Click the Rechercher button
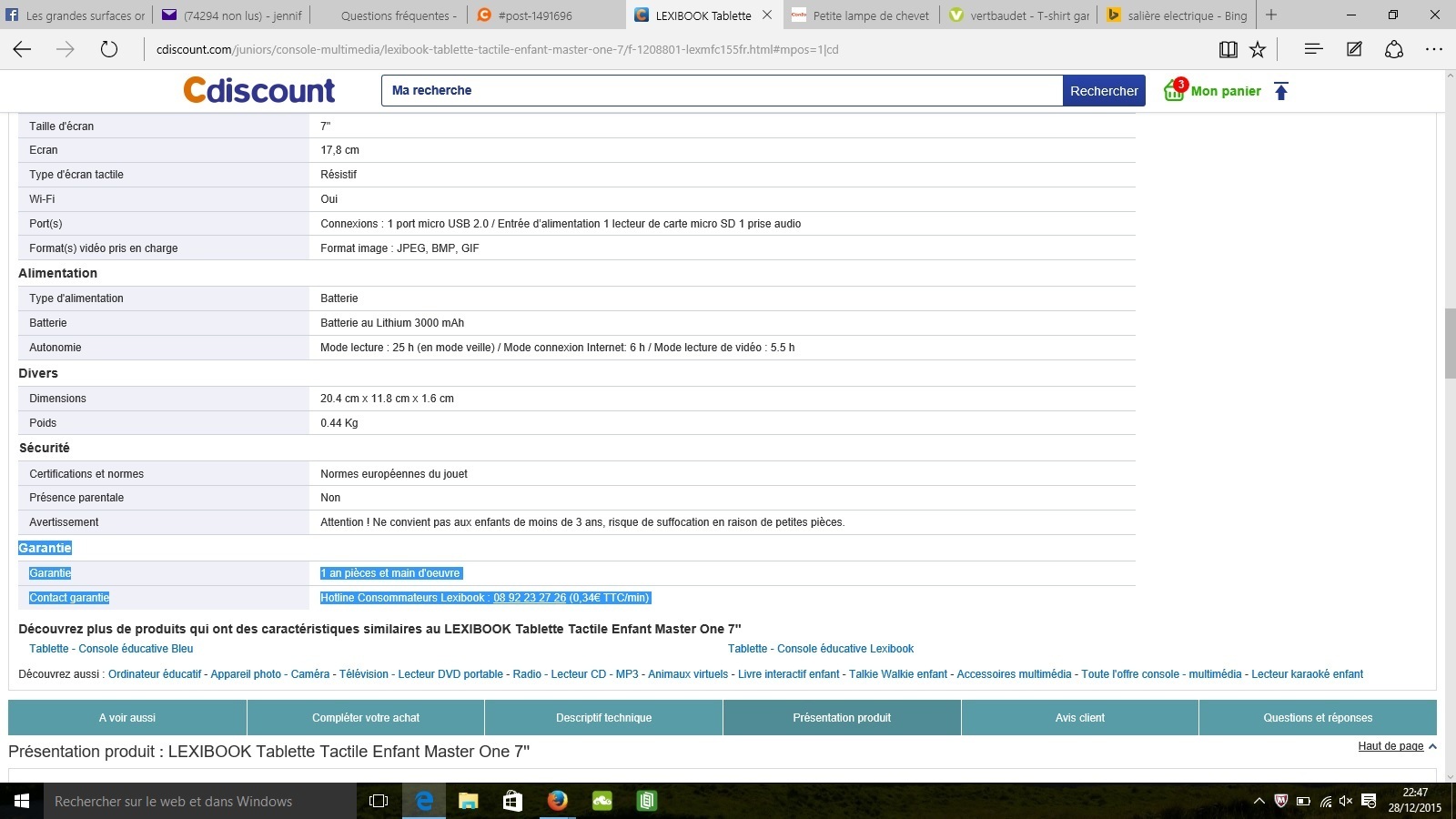 pos(1104,91)
